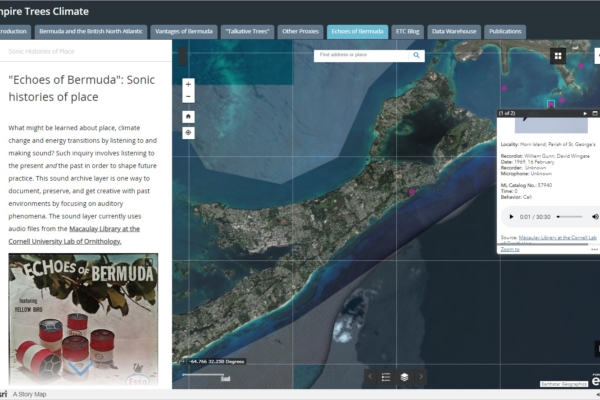Screen dimensions: 600x400
Task: Go to next popup feature
Action: [x=585, y=114]
